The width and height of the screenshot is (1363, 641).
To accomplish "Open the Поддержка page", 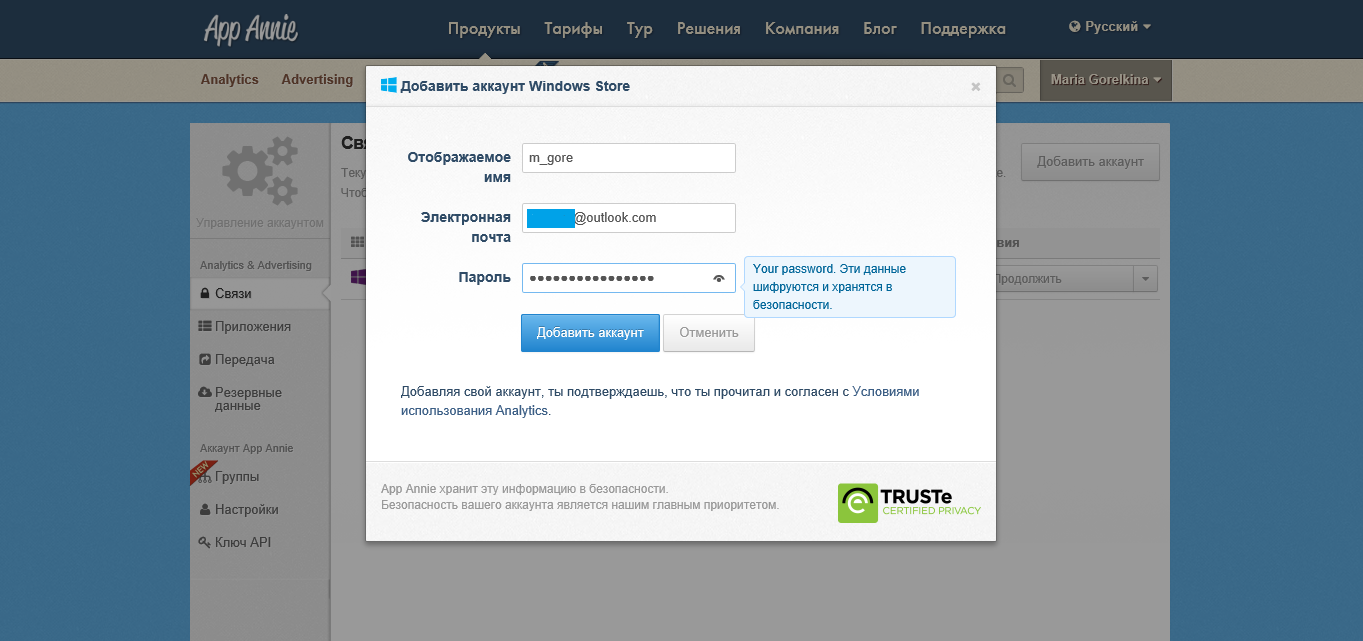I will (x=963, y=29).
